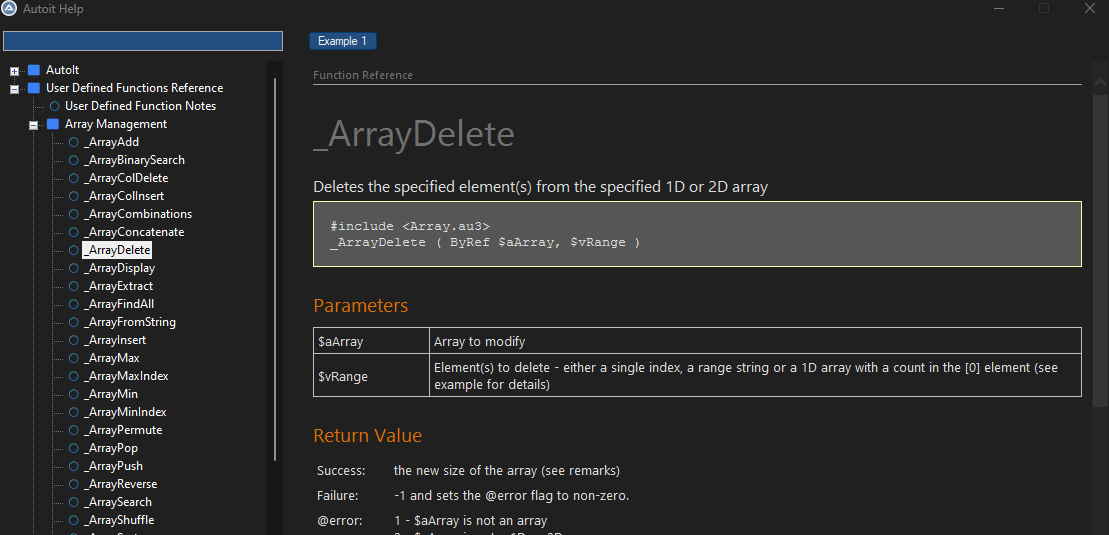Click the circle icon beside _ArrayAdd

[x=74, y=142]
